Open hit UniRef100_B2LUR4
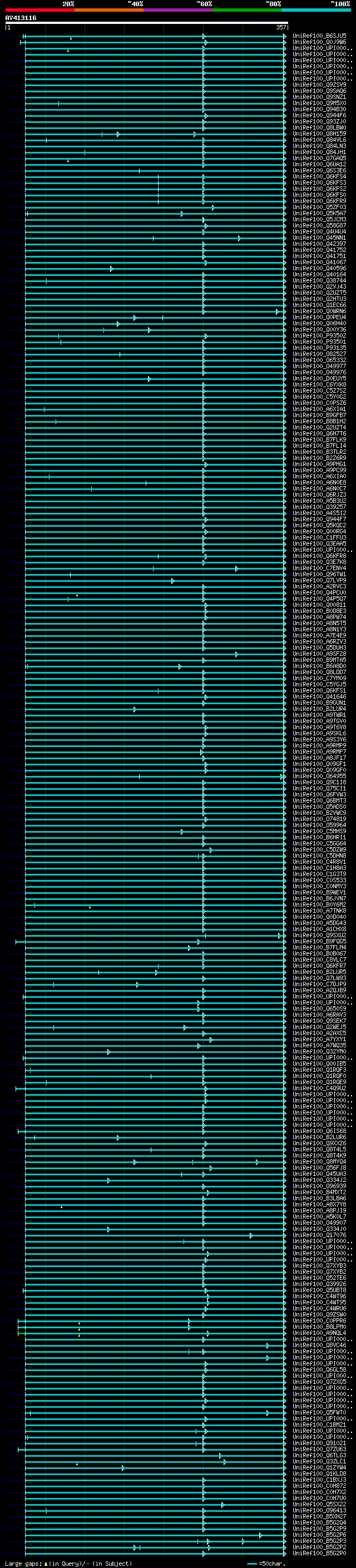Screen dimensions: 356x1568 pos(319,709)
